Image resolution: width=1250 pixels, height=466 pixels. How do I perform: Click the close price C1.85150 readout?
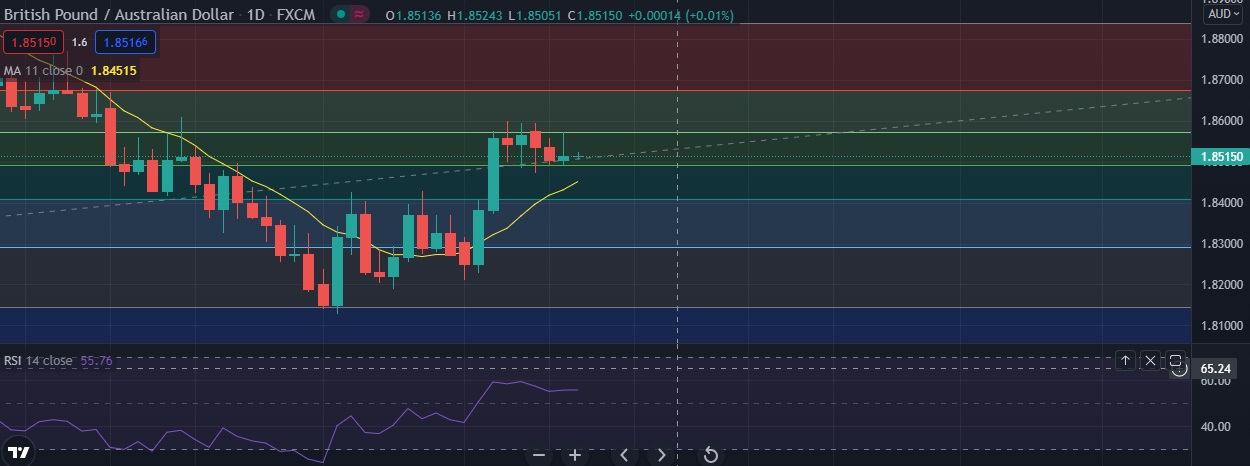click(595, 15)
